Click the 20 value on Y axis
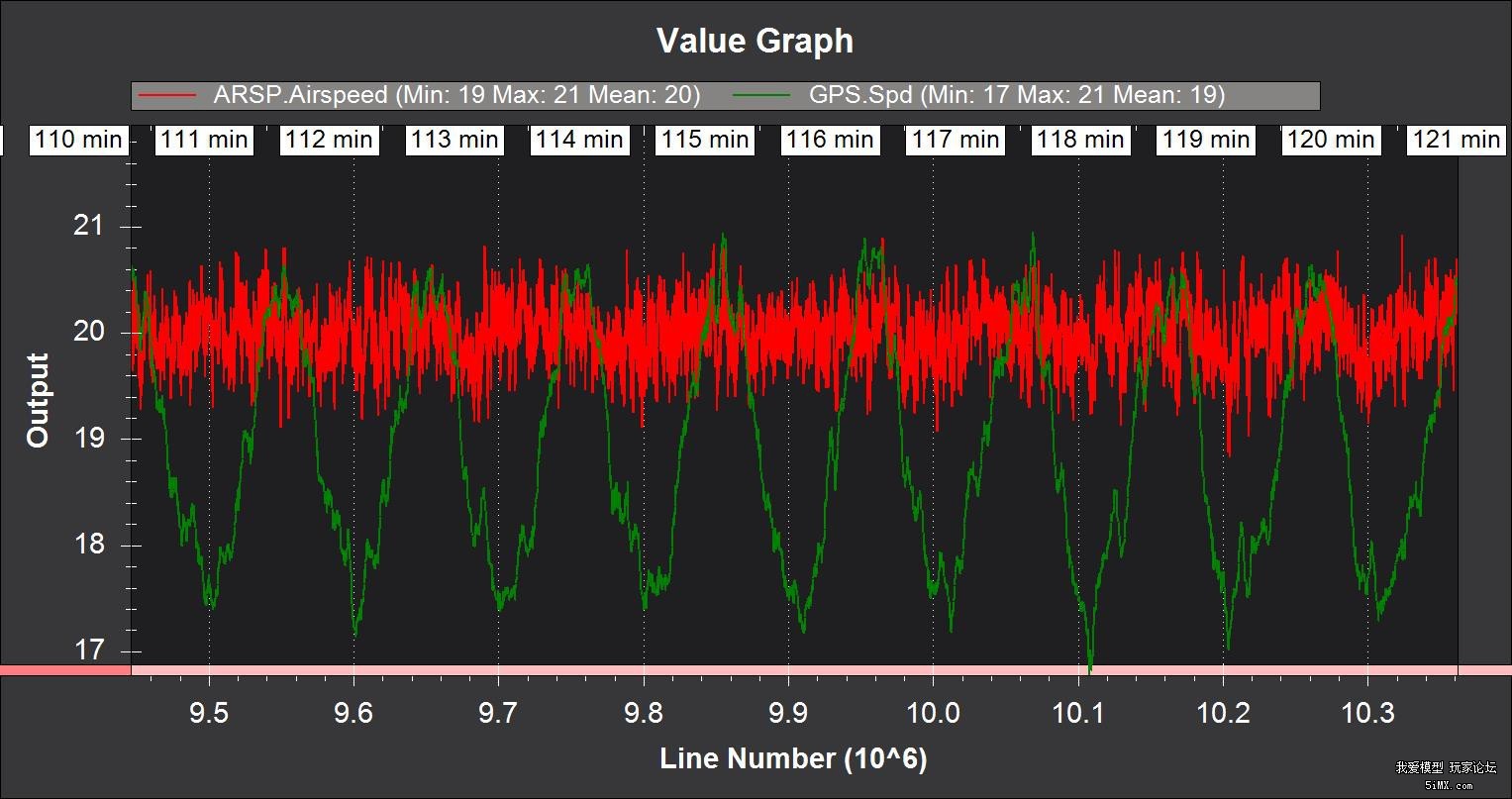Viewport: 1512px width, 799px height. point(89,332)
